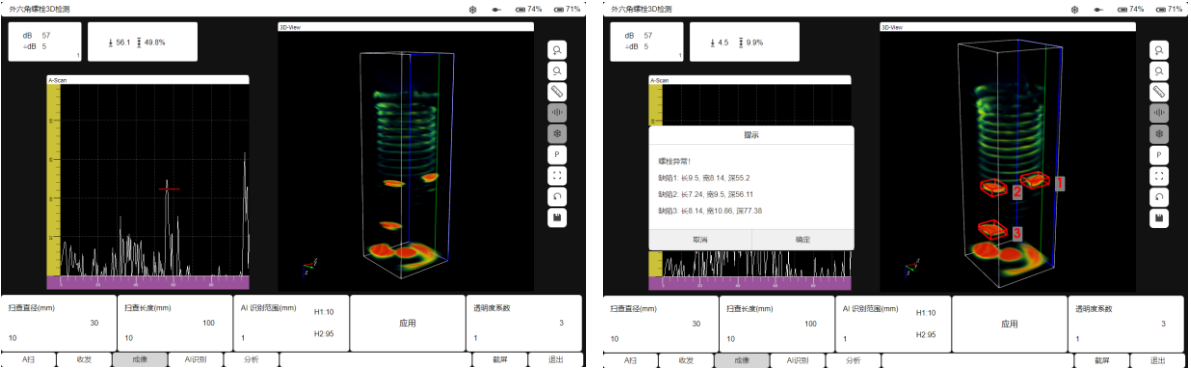Click connection plug icon in left screen header
Image resolution: width=1191 pixels, height=371 pixels.
click(x=496, y=9)
